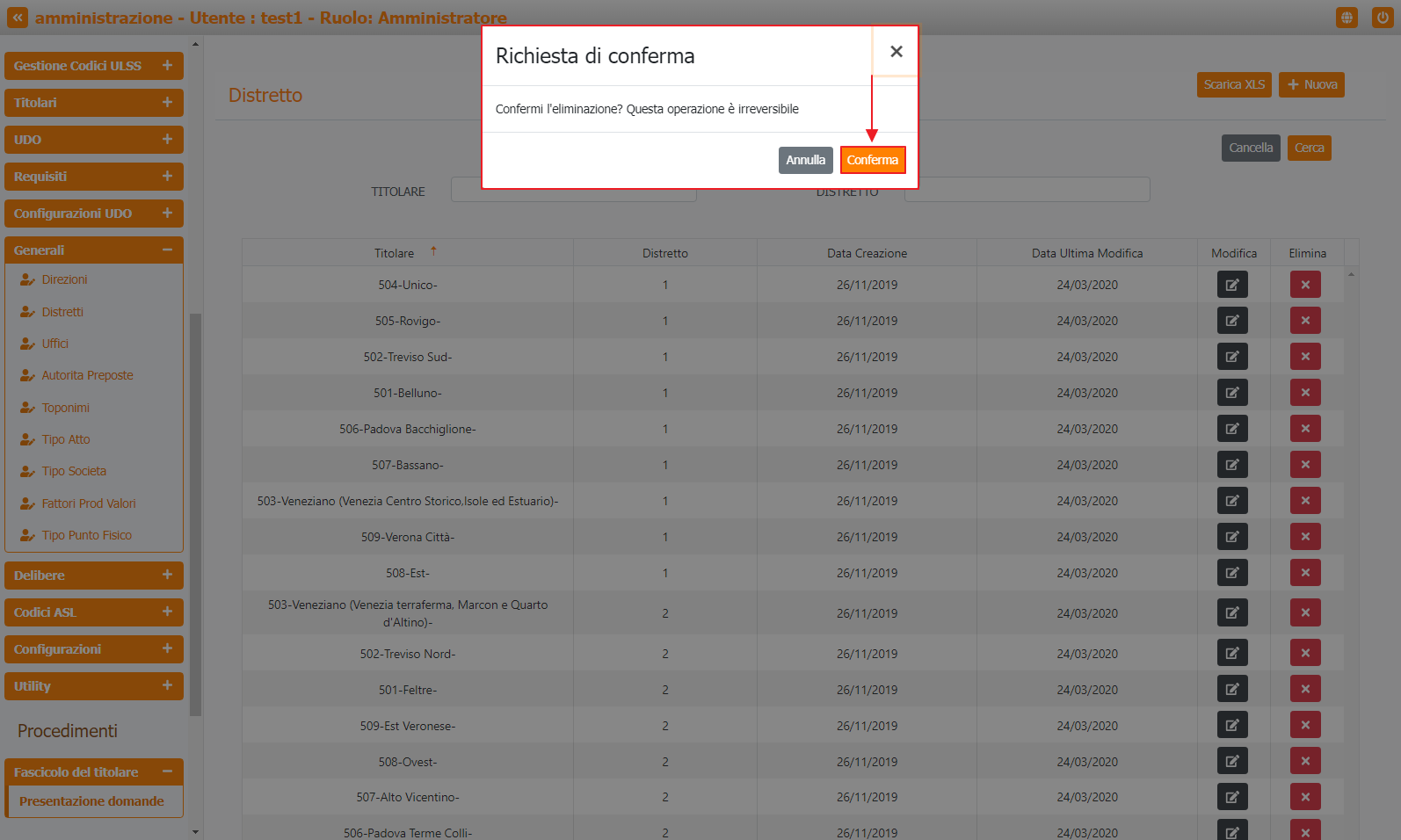Create a new district with Nuova
The height and width of the screenshot is (840, 1401).
[1311, 84]
